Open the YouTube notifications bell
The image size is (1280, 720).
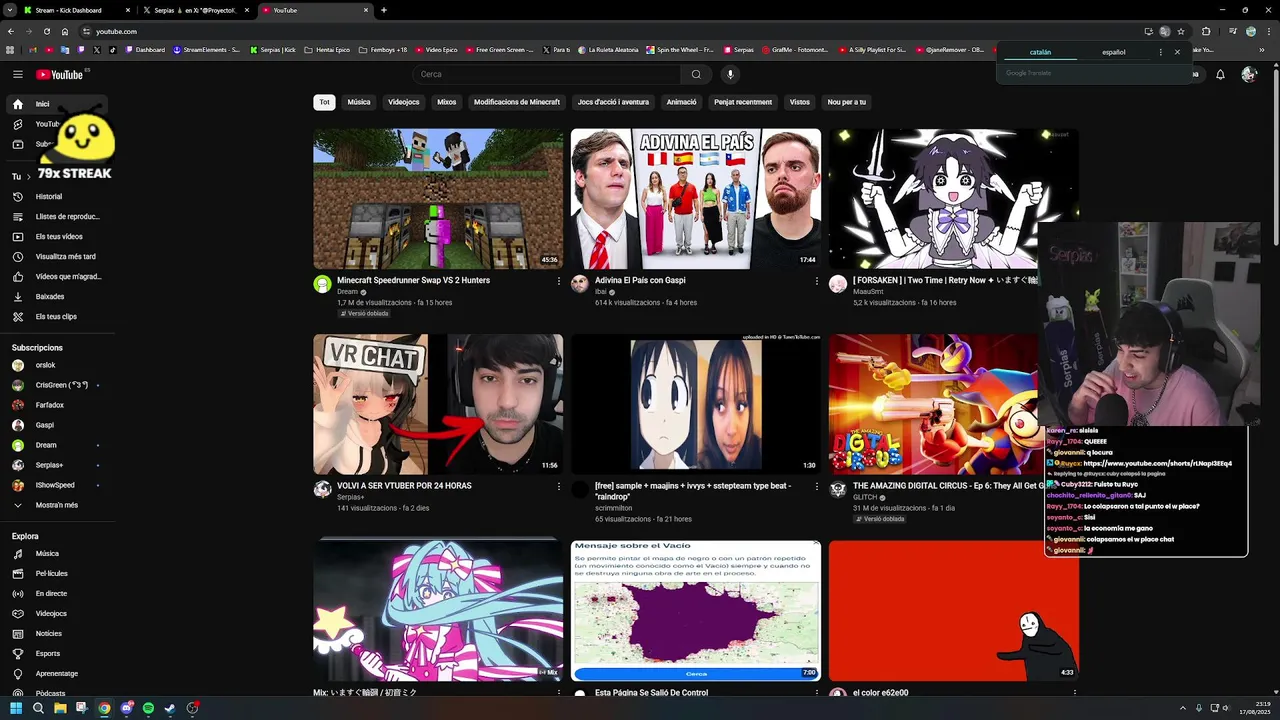tap(1220, 74)
